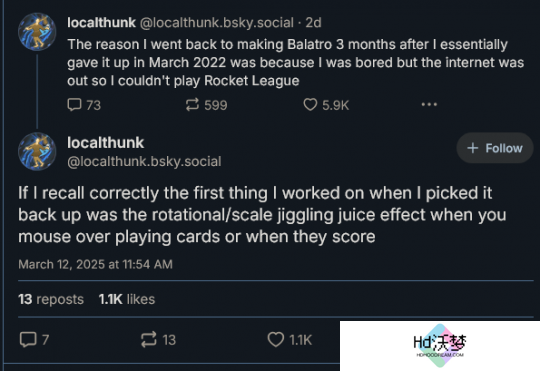Repost the main post showing 13
This screenshot has height=371, width=540.
[158, 340]
